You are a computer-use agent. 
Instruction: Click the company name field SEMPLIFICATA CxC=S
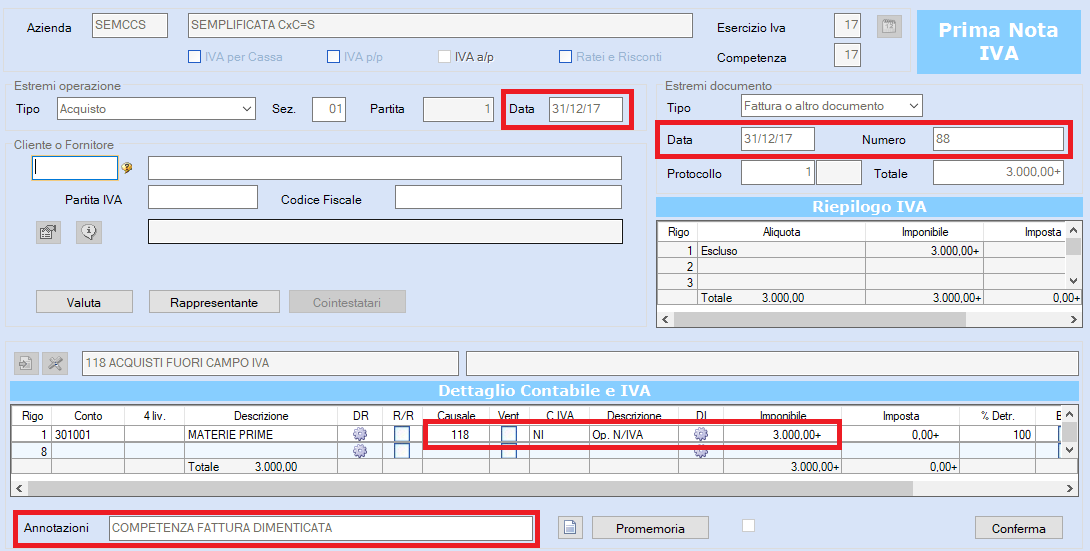440,26
